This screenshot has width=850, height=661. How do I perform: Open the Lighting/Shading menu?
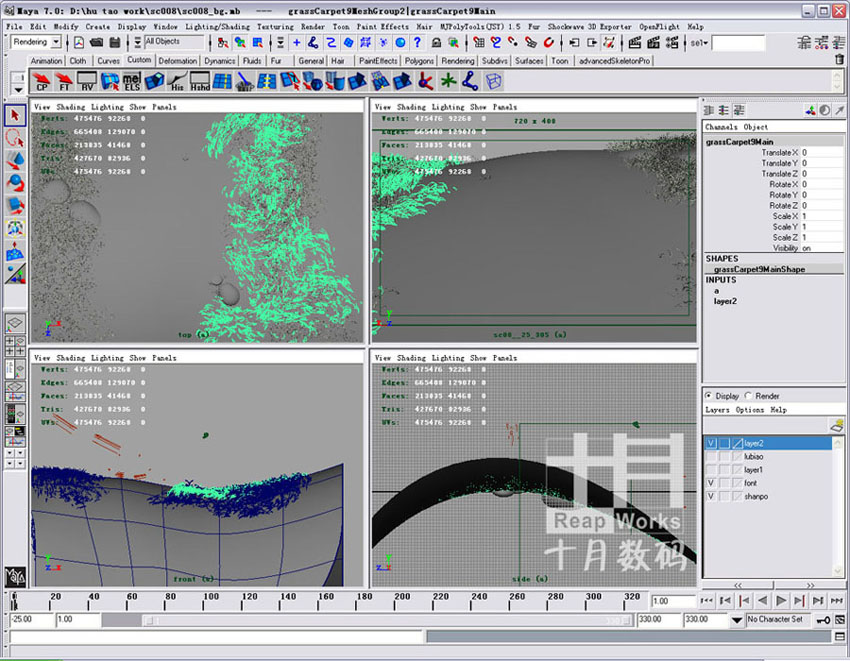pyautogui.click(x=217, y=27)
